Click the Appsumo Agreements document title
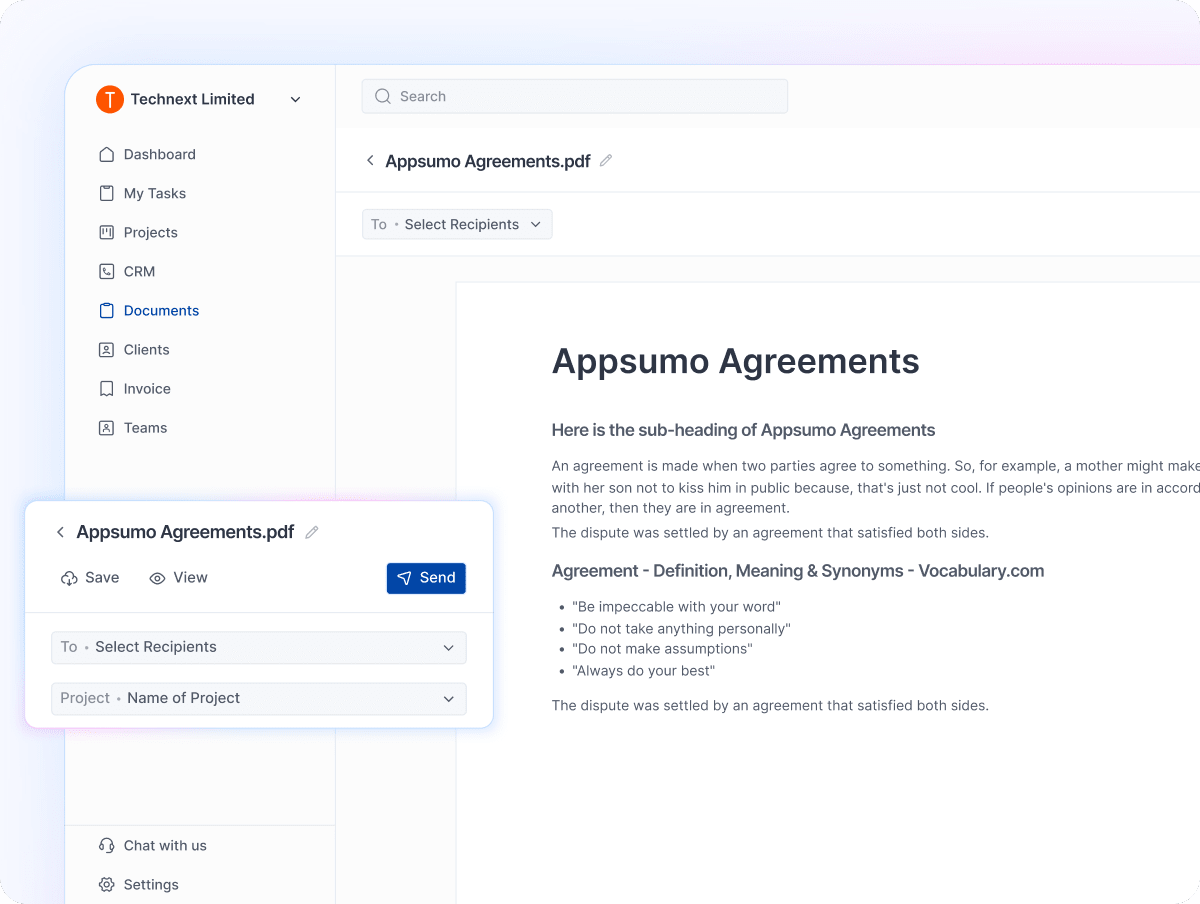This screenshot has height=904, width=1200. pyautogui.click(x=736, y=361)
